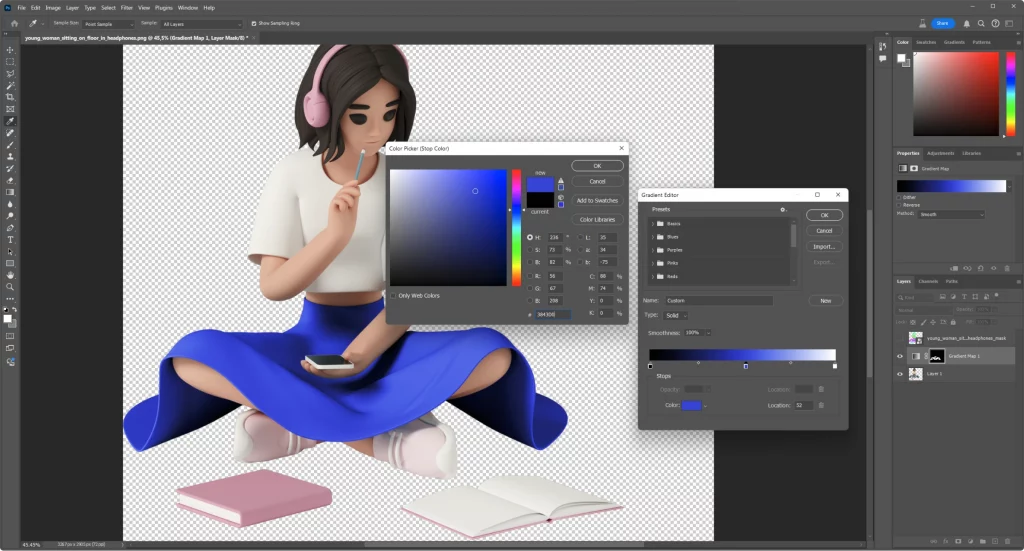
Task: Open the Layer menu
Action: pyautogui.click(x=72, y=8)
